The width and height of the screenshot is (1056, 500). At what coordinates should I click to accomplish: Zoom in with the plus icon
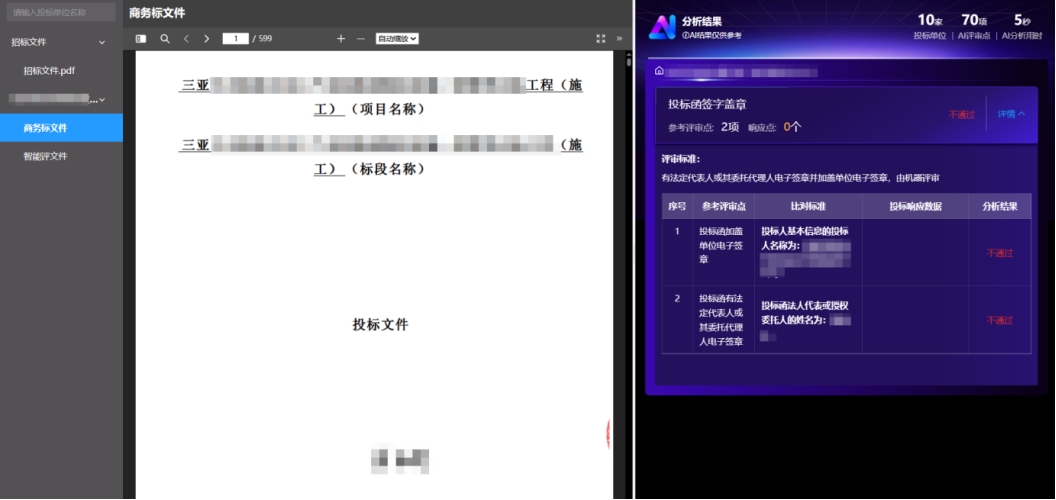pos(341,39)
